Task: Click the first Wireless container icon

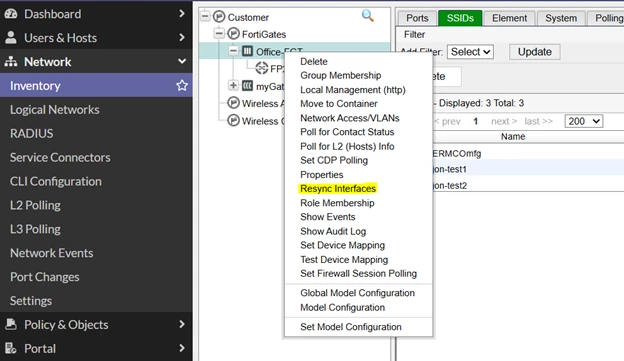Action: [x=233, y=103]
